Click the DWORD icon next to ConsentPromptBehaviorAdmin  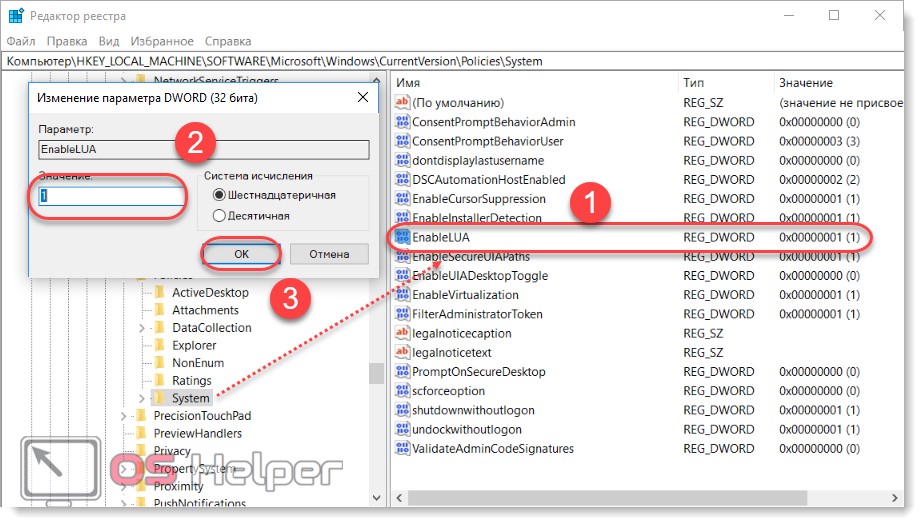(403, 122)
